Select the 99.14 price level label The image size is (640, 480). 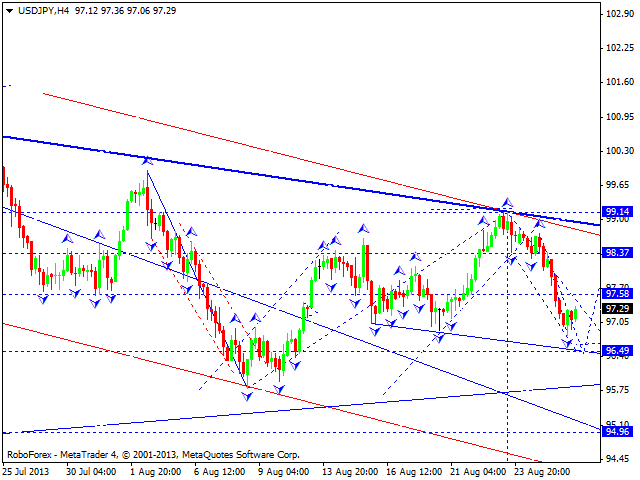pos(617,211)
